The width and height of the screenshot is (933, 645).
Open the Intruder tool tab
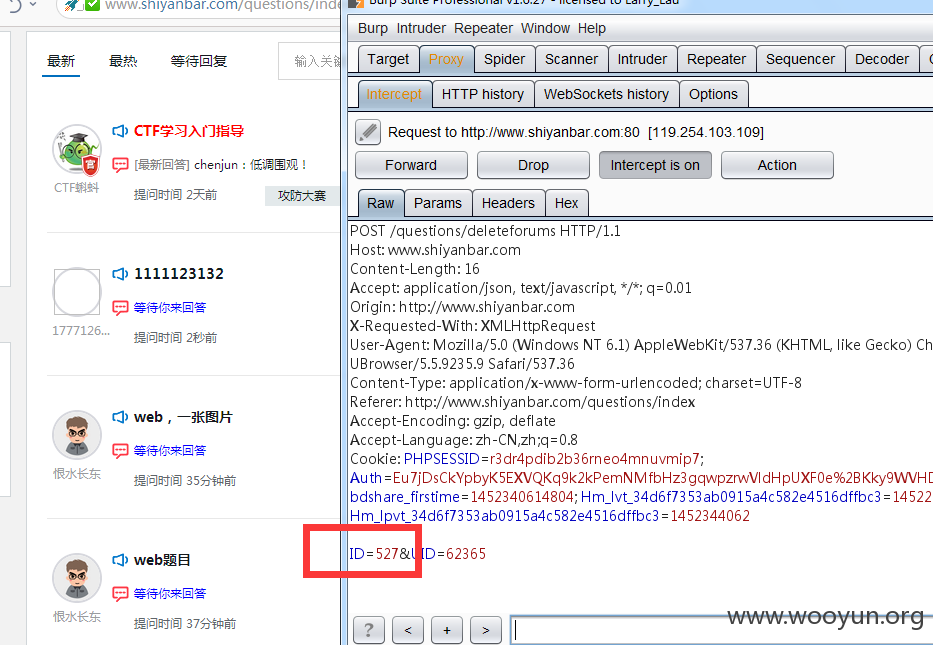click(642, 60)
